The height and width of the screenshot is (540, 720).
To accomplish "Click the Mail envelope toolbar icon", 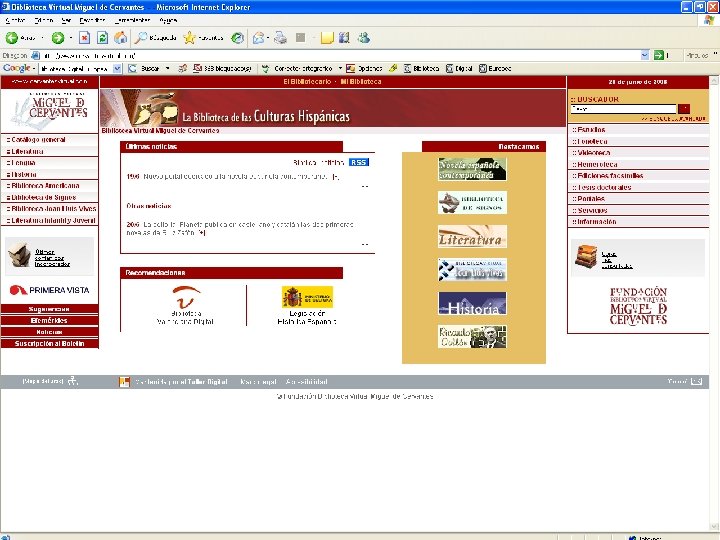I will (259, 38).
